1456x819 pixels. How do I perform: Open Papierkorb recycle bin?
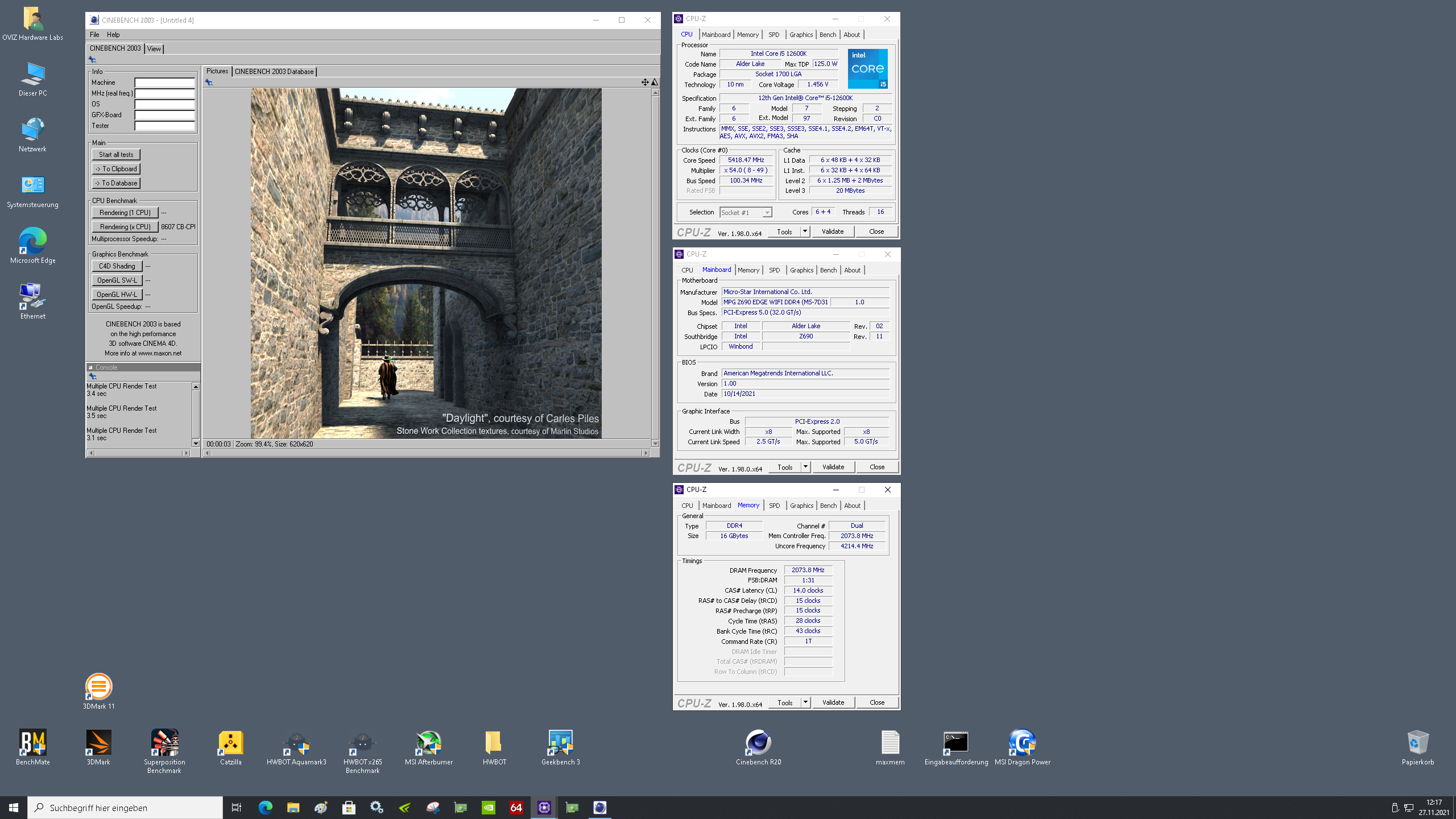[1418, 747]
